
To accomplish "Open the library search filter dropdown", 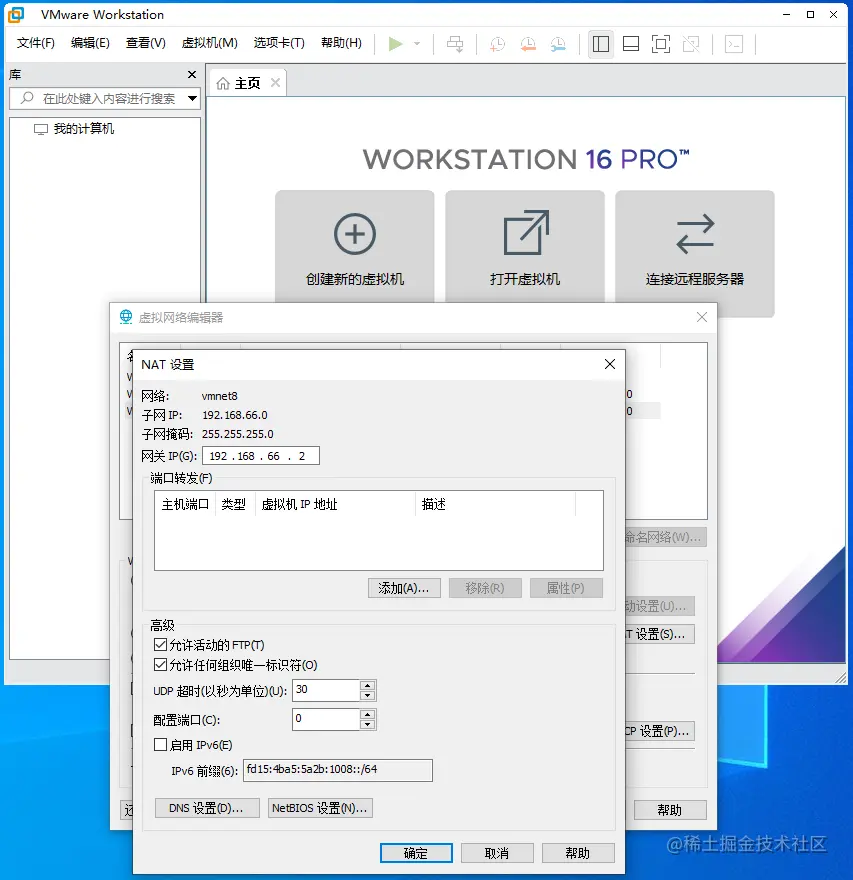I will point(192,99).
